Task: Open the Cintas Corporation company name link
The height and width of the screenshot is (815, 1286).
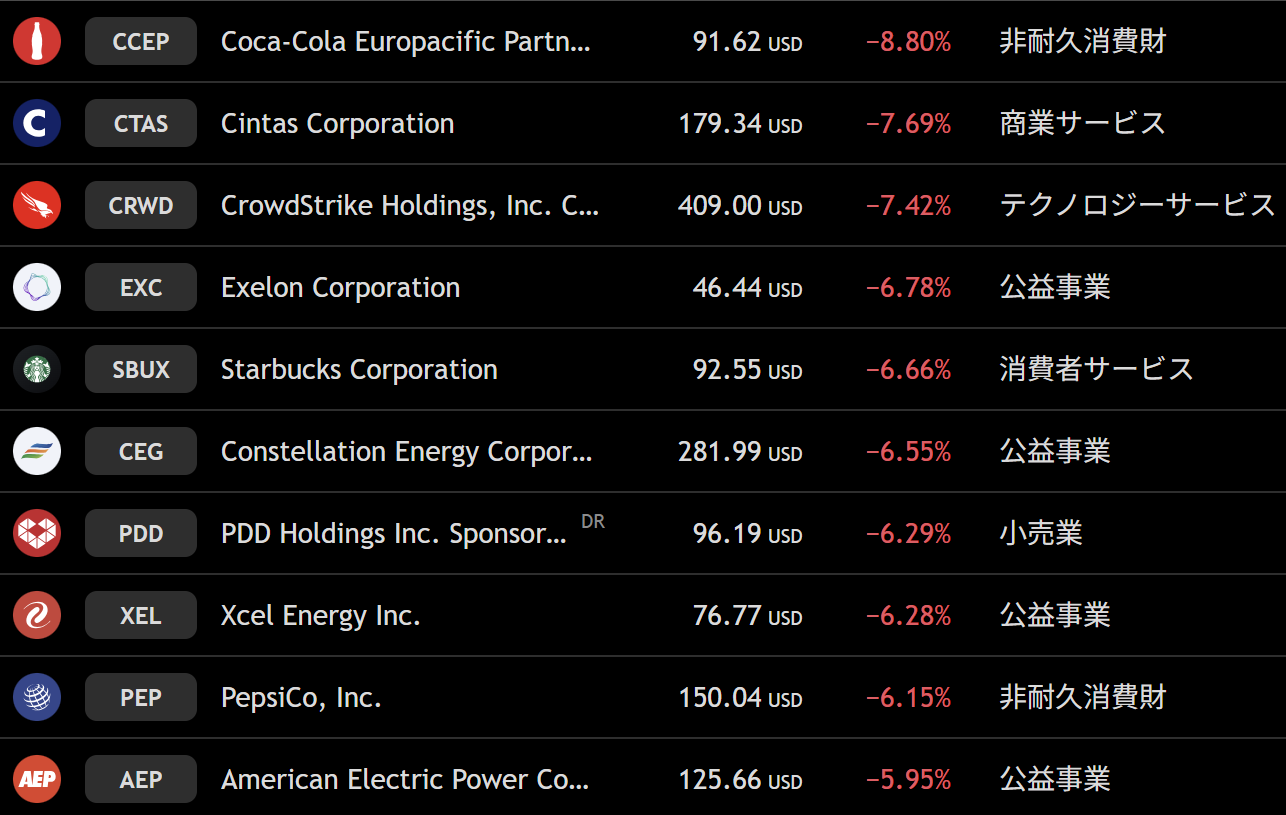Action: click(337, 124)
